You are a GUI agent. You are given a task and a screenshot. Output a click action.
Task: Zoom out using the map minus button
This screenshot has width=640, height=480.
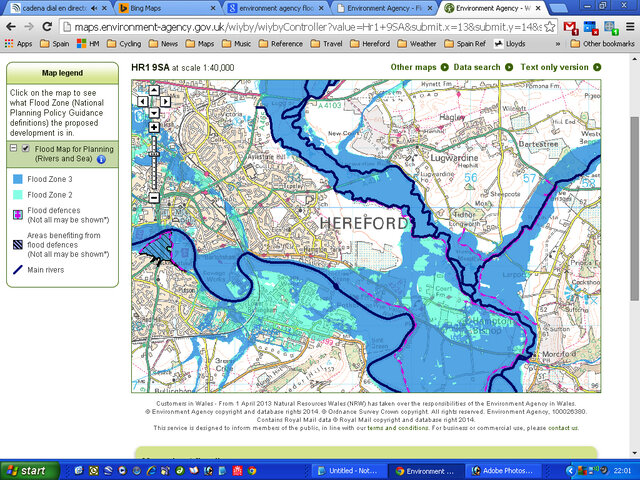[x=154, y=197]
